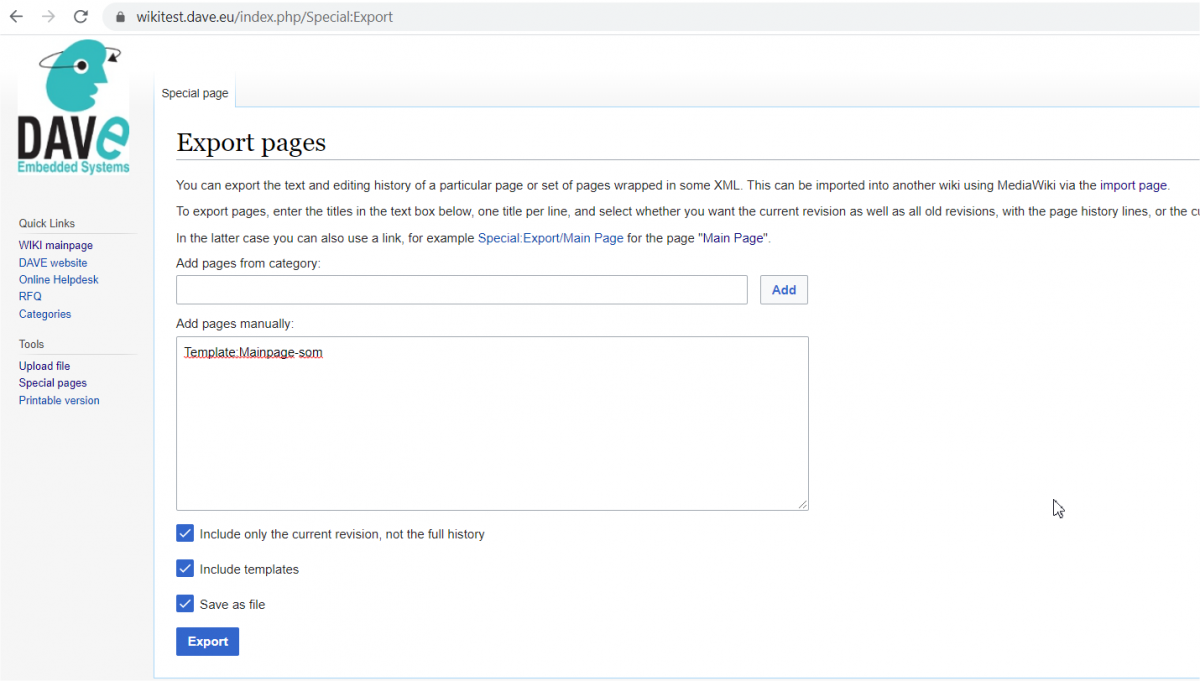Open the DAVE website link
This screenshot has height=681, width=1200.
pyautogui.click(x=53, y=263)
